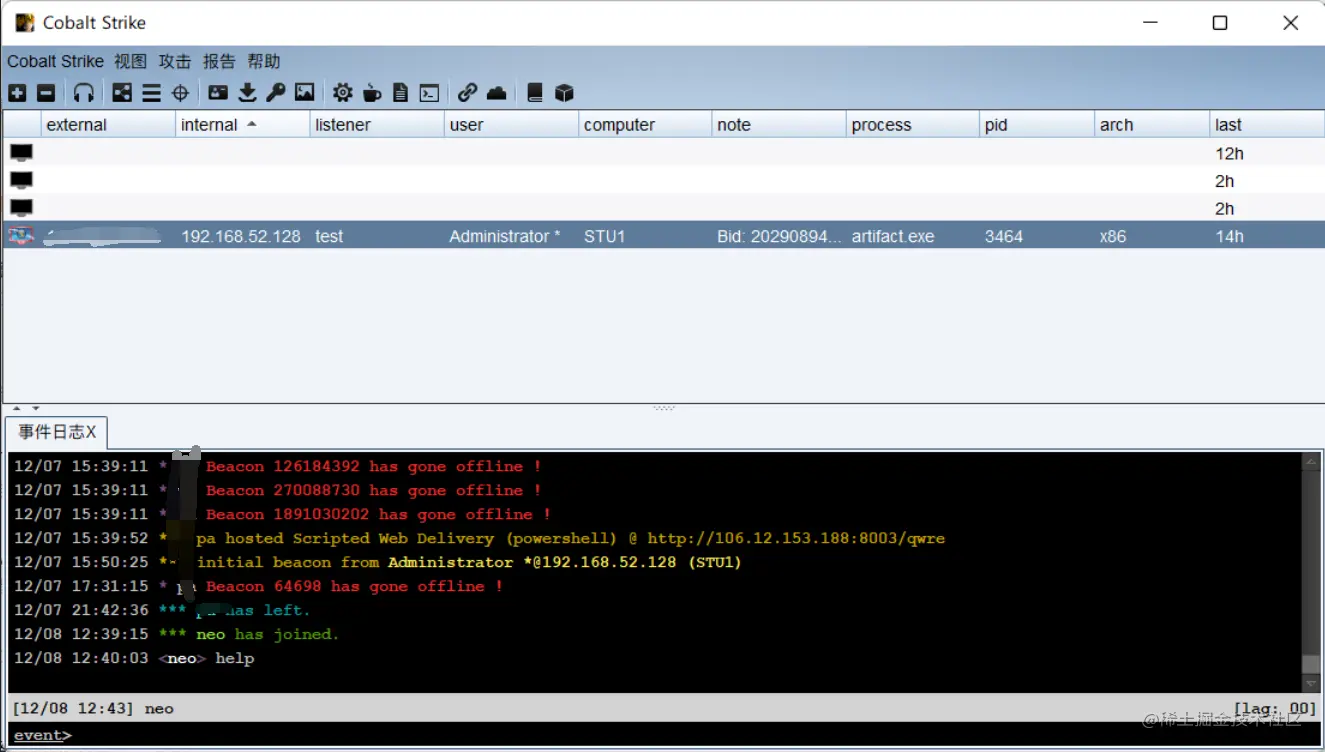The height and width of the screenshot is (752, 1325).
Task: Click the cloud manage web server icon
Action: (x=496, y=93)
